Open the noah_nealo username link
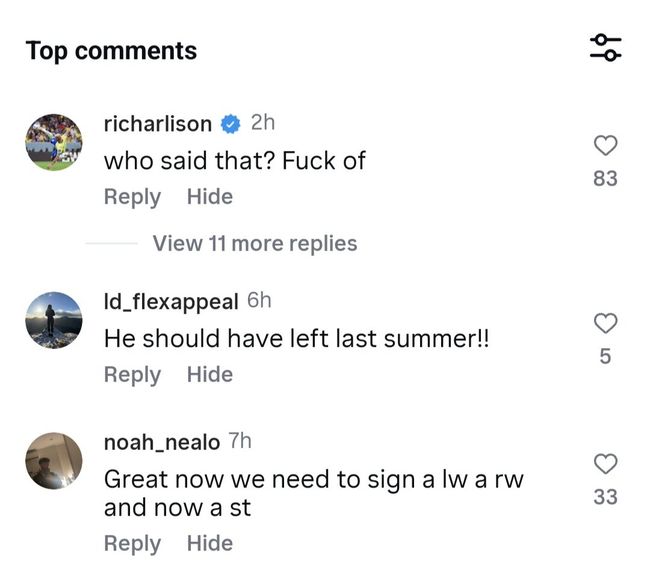The image size is (650, 566). pos(161,441)
